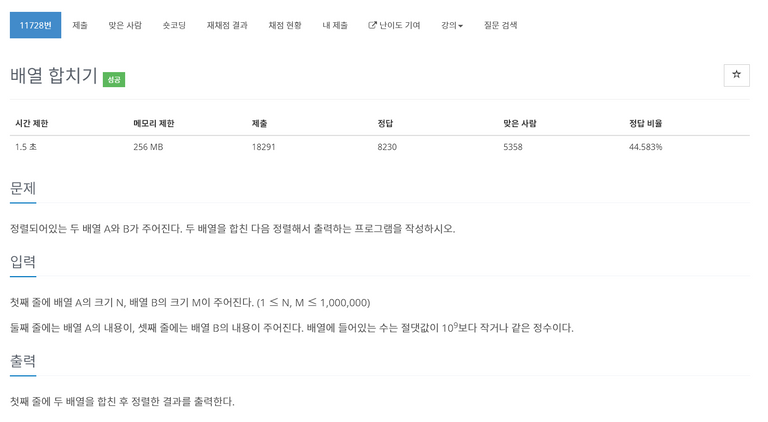Click the 맞은 사람 column header in table
Viewport: 768px width, 422px height.
point(520,123)
